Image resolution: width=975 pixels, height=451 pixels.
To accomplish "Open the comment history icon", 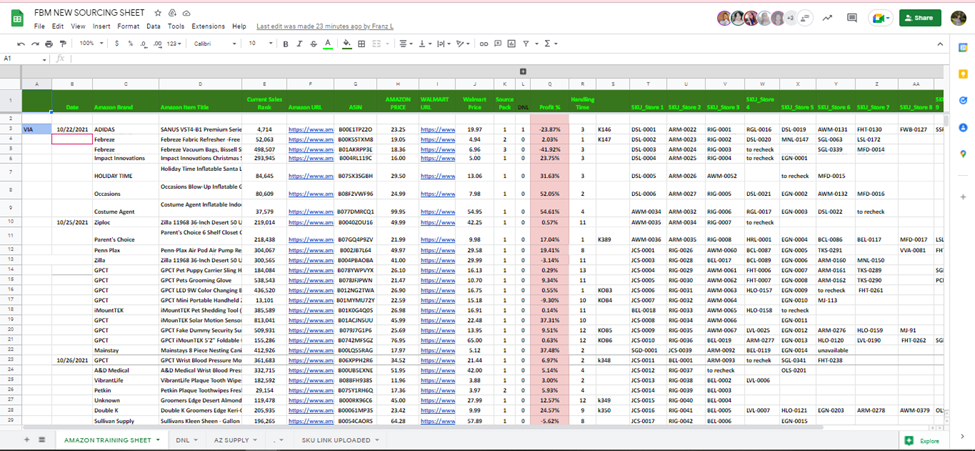I will pyautogui.click(x=851, y=18).
